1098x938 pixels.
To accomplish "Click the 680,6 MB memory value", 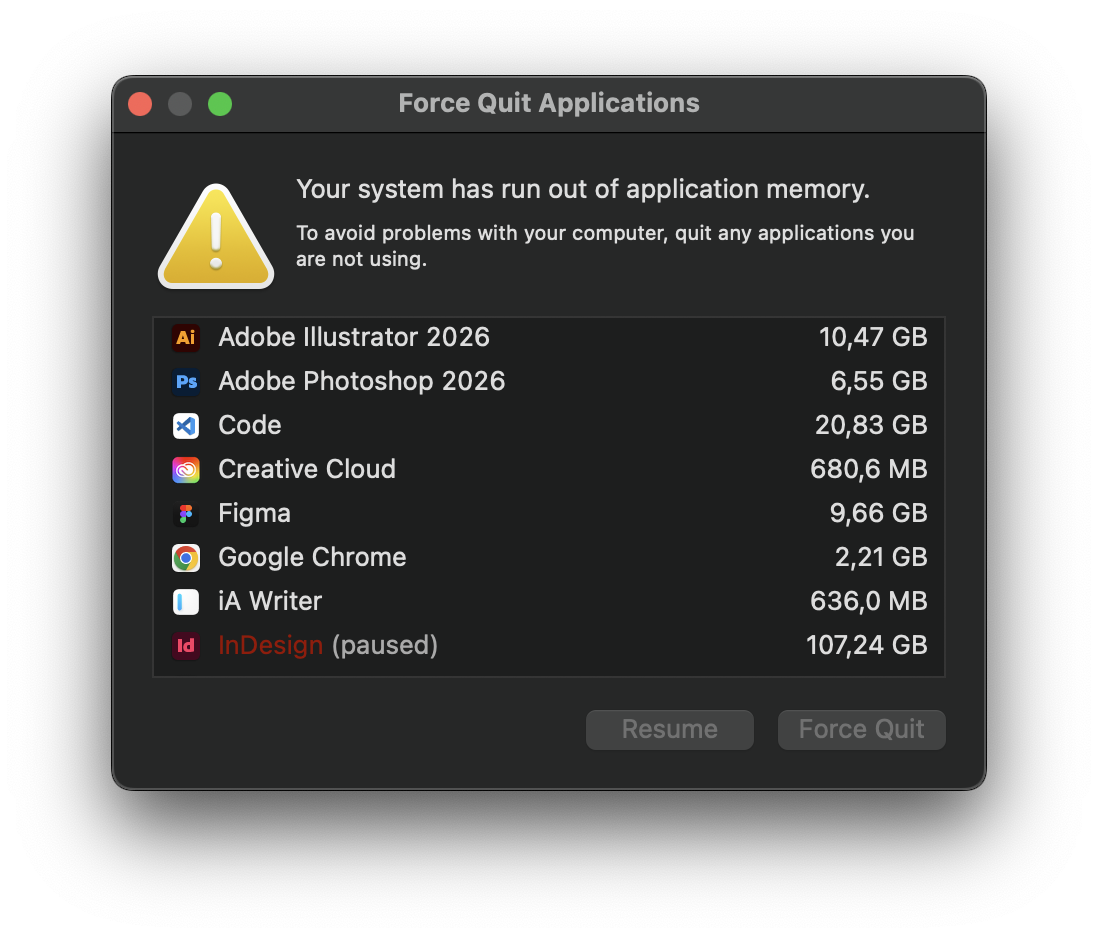I will click(x=868, y=470).
